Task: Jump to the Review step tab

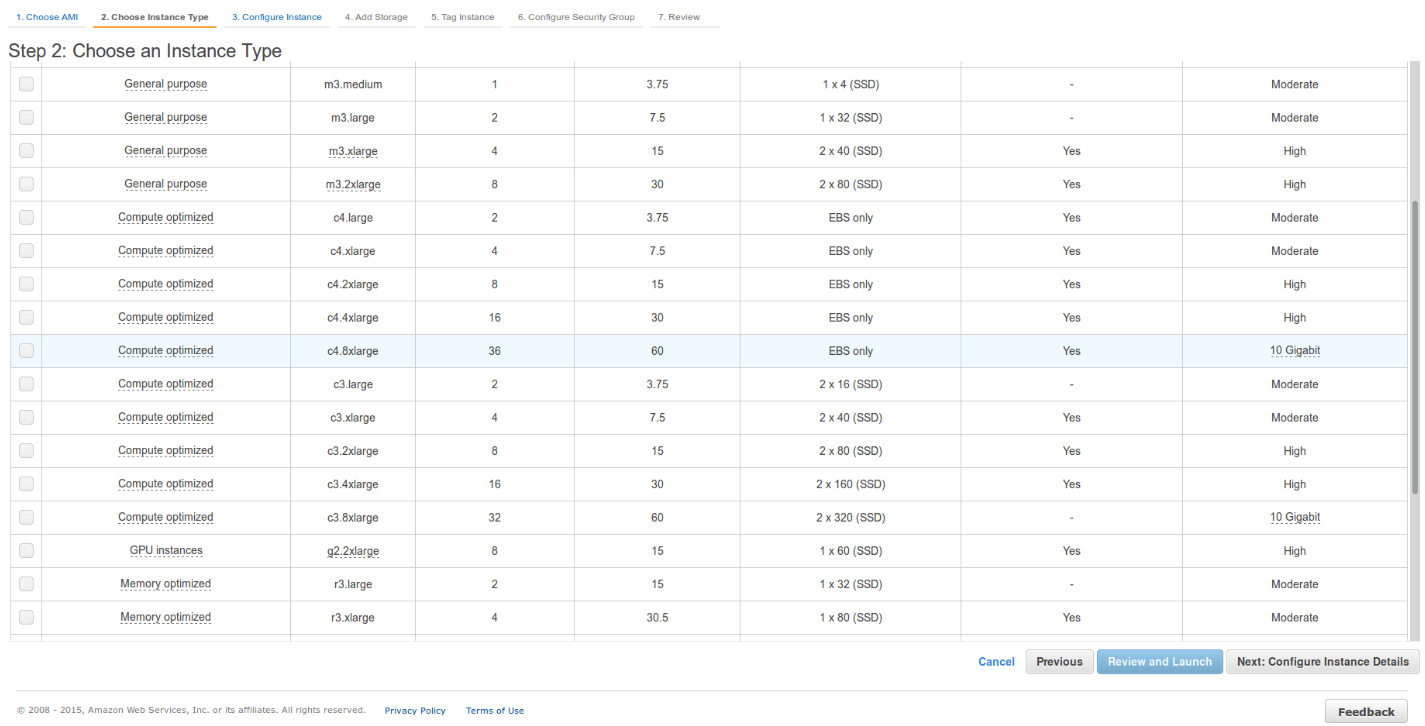Action: [x=679, y=17]
